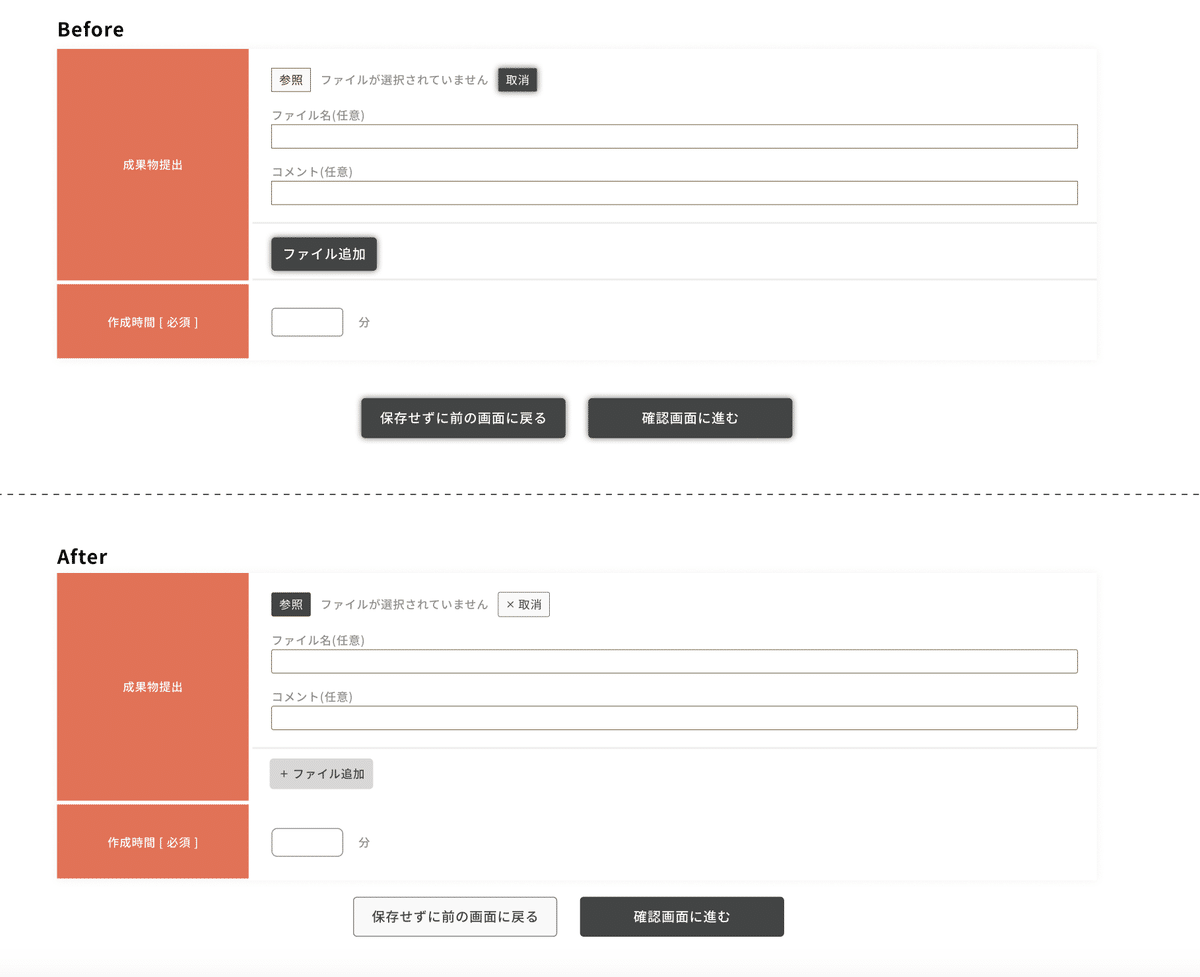The height and width of the screenshot is (977, 1200).
Task: Focus コメント(任意) field in Before section
Action: click(674, 193)
